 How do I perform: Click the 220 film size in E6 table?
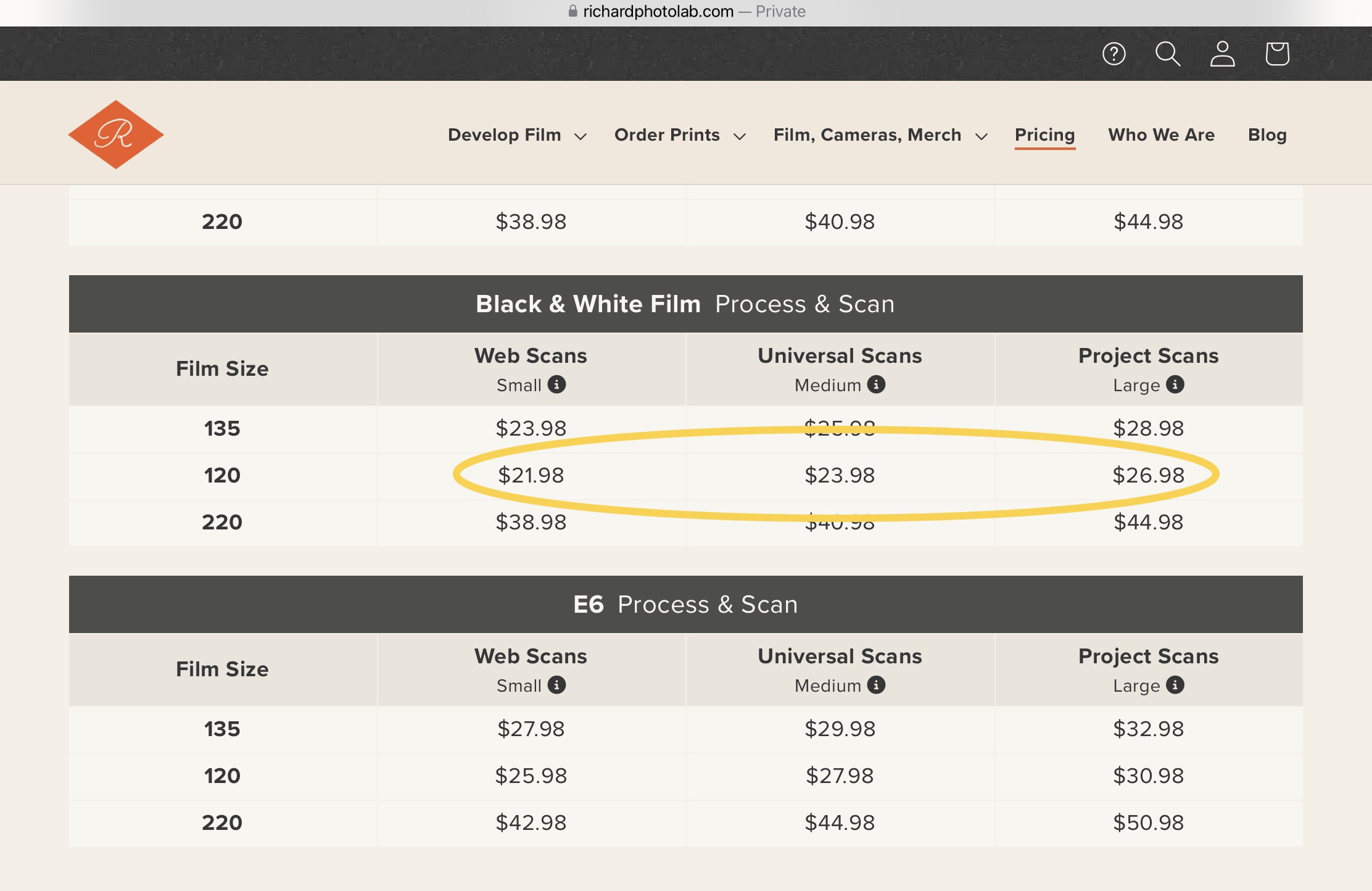click(222, 823)
